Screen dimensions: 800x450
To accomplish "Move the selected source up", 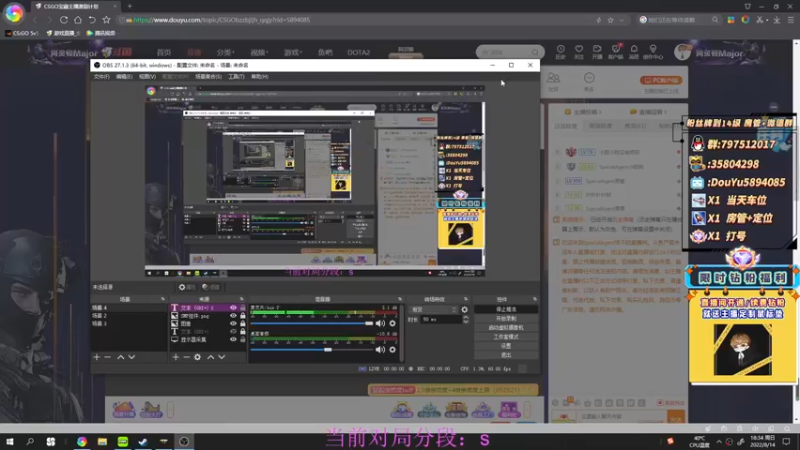I will [211, 357].
